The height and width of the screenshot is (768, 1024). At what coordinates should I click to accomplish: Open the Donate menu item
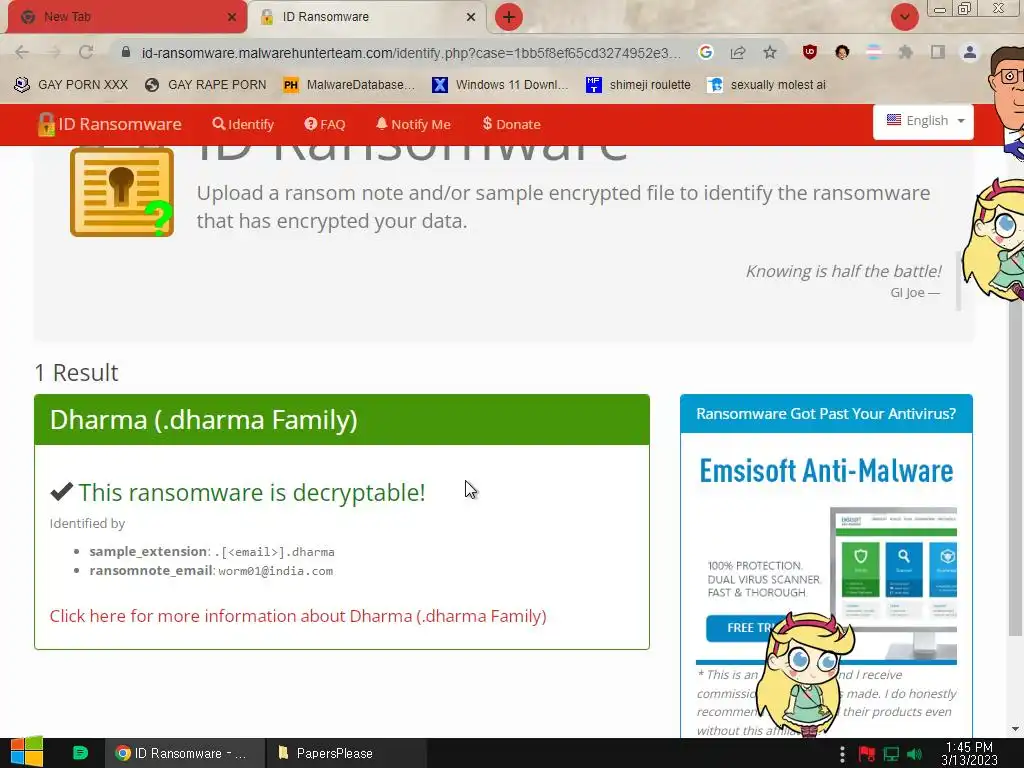pos(511,124)
